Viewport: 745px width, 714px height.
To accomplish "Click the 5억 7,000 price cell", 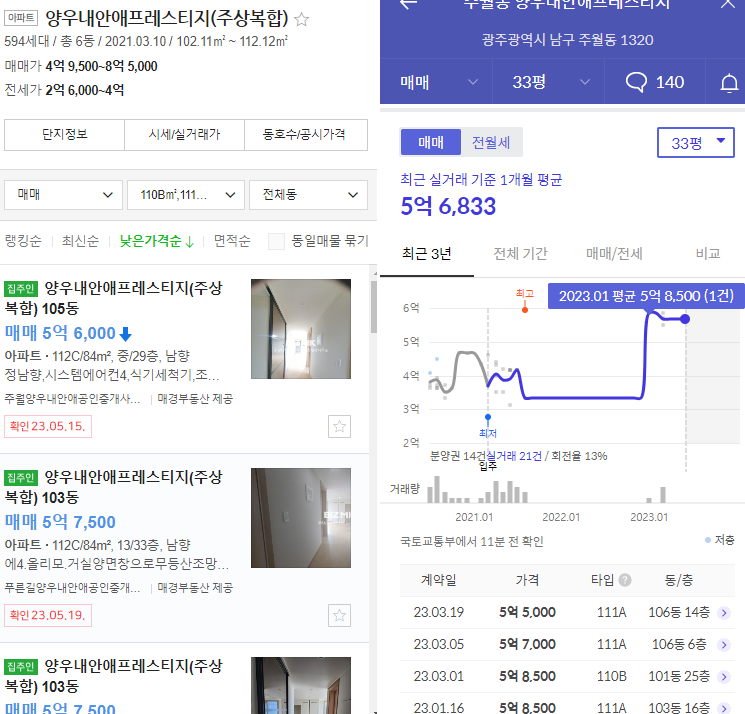I will pyautogui.click(x=527, y=645).
